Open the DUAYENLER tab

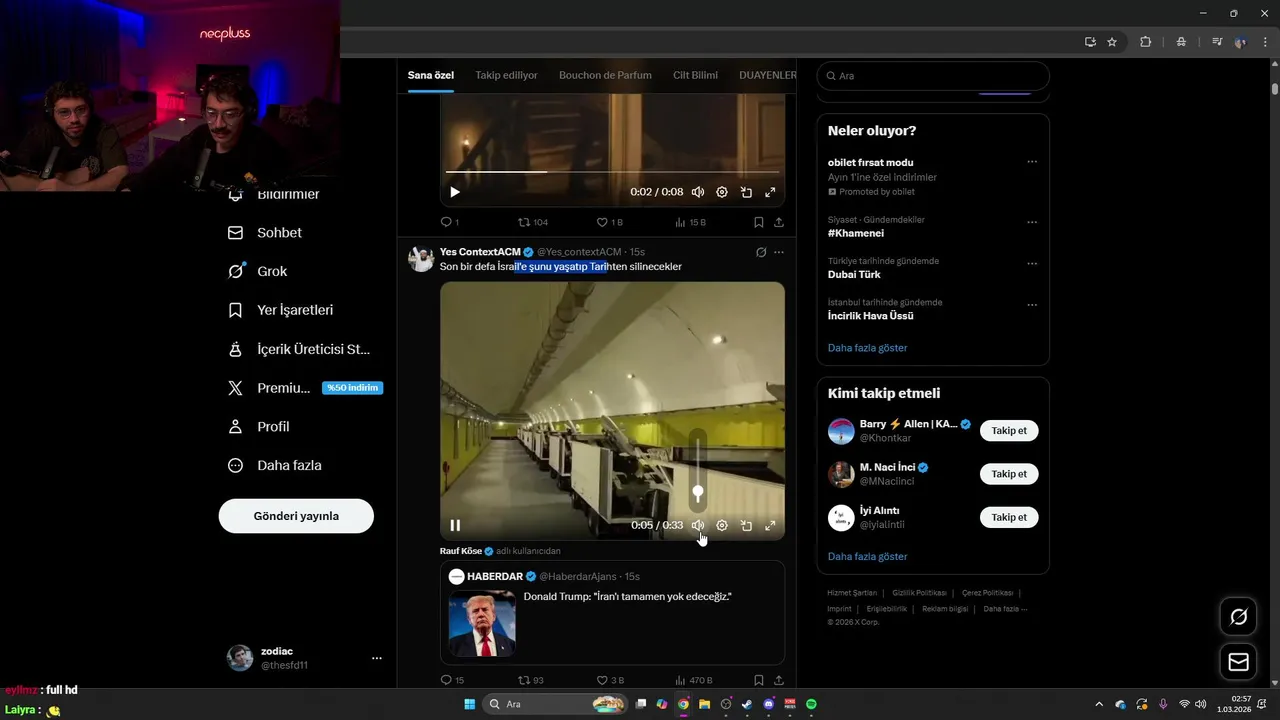(767, 75)
